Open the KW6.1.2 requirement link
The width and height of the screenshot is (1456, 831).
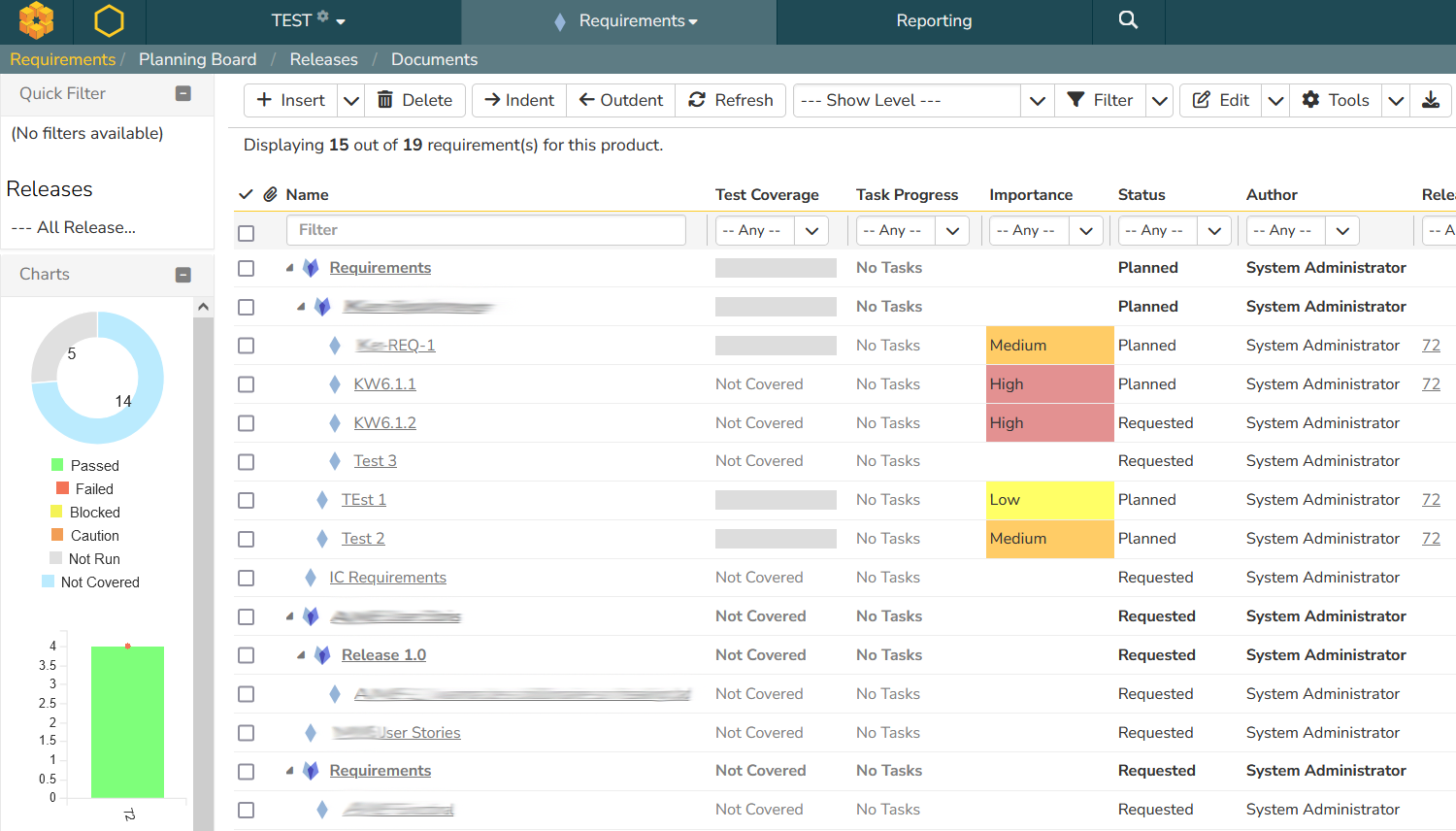pyautogui.click(x=384, y=423)
